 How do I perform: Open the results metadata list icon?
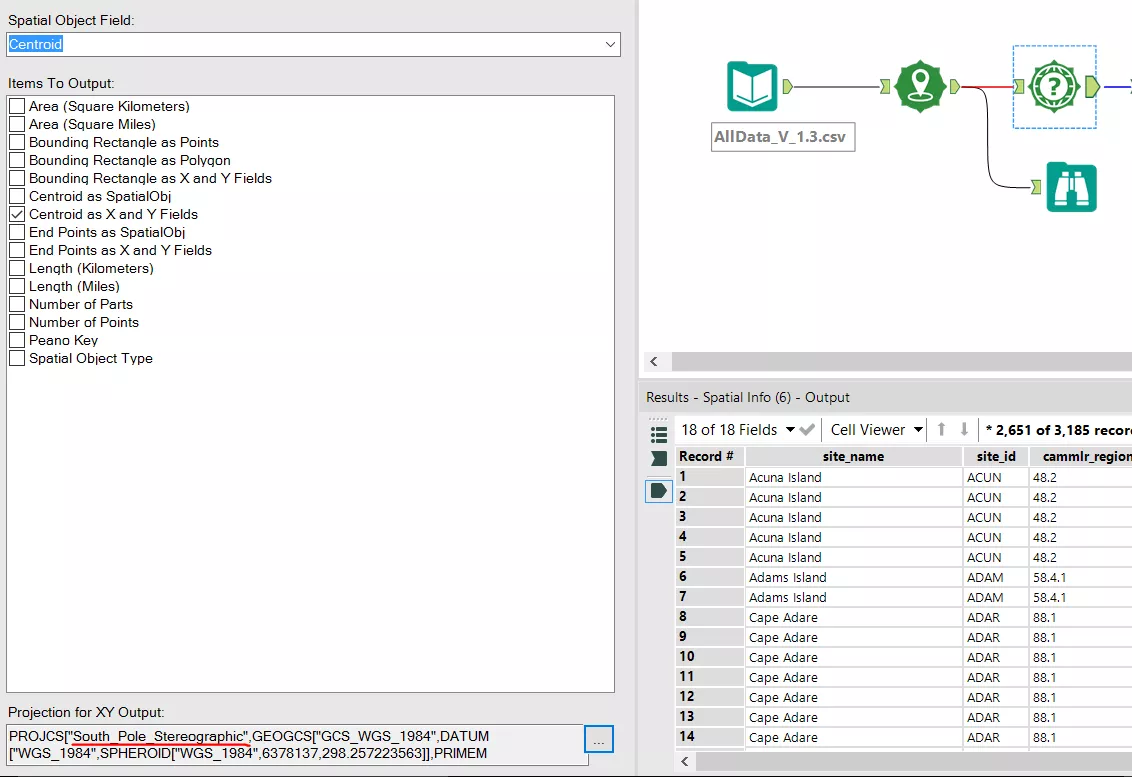click(658, 434)
